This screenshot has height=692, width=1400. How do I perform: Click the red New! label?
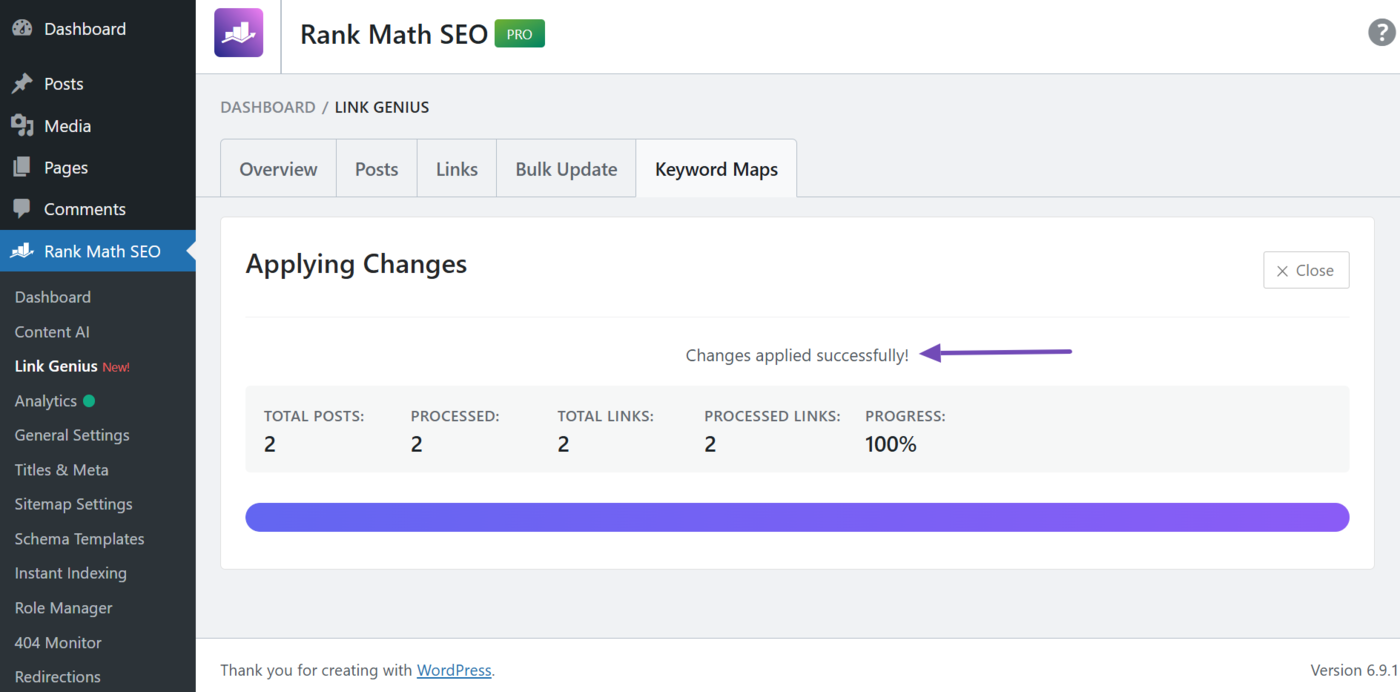point(116,367)
